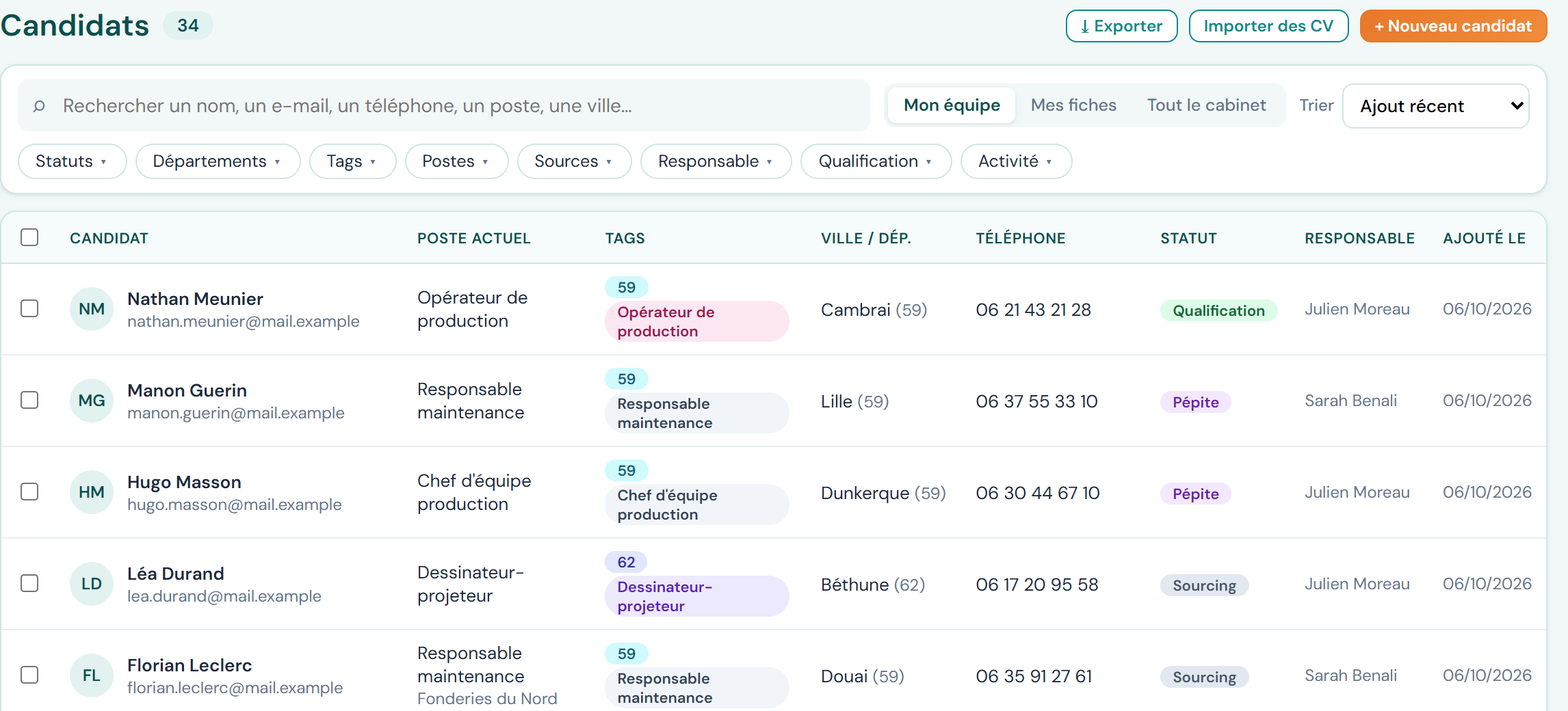Click the Dunkerque (59) city cell
Image resolution: width=1568 pixels, height=711 pixels.
click(883, 493)
